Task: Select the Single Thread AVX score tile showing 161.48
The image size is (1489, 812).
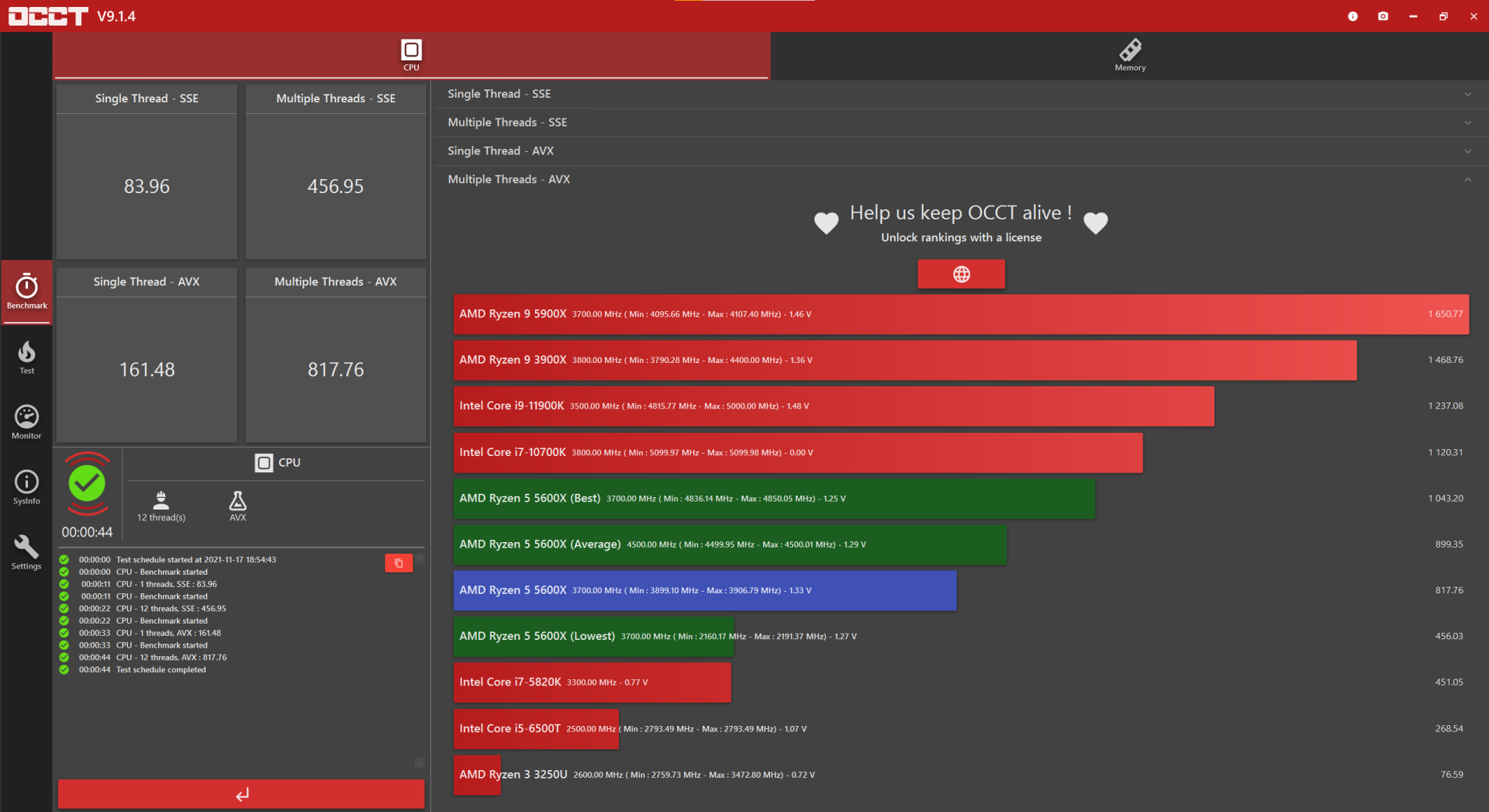Action: point(147,355)
